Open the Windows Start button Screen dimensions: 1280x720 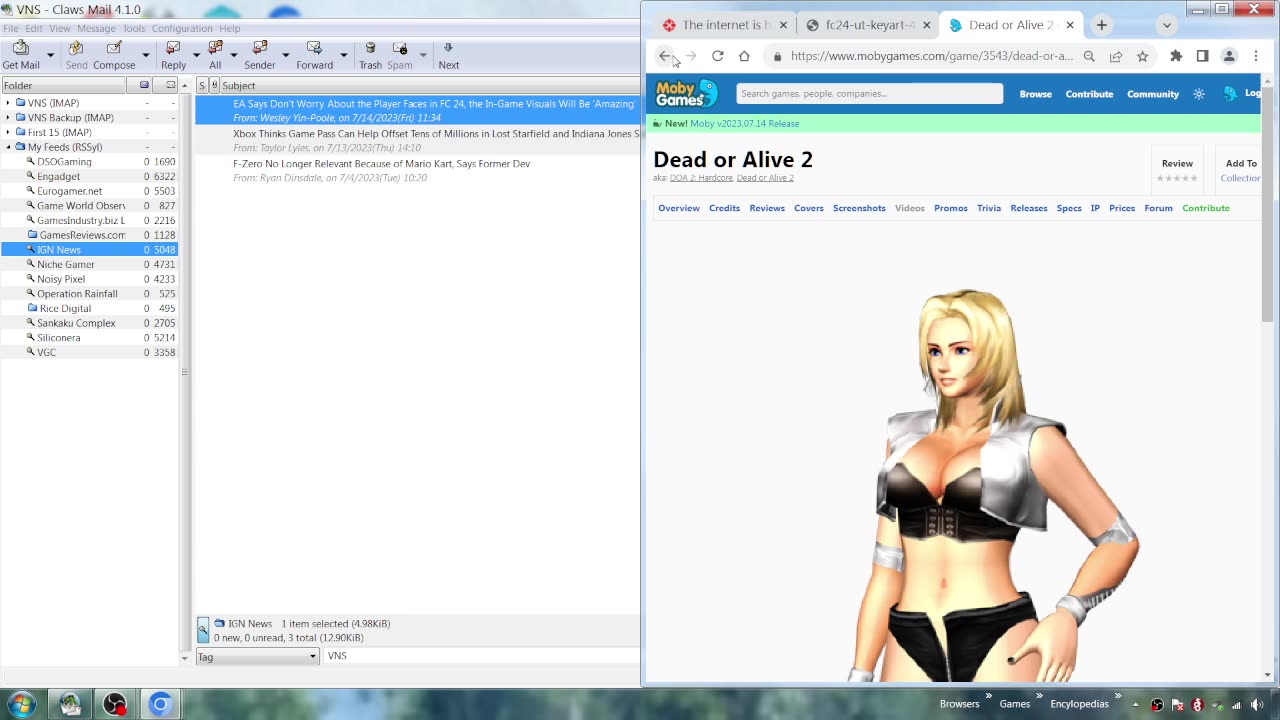(22, 704)
